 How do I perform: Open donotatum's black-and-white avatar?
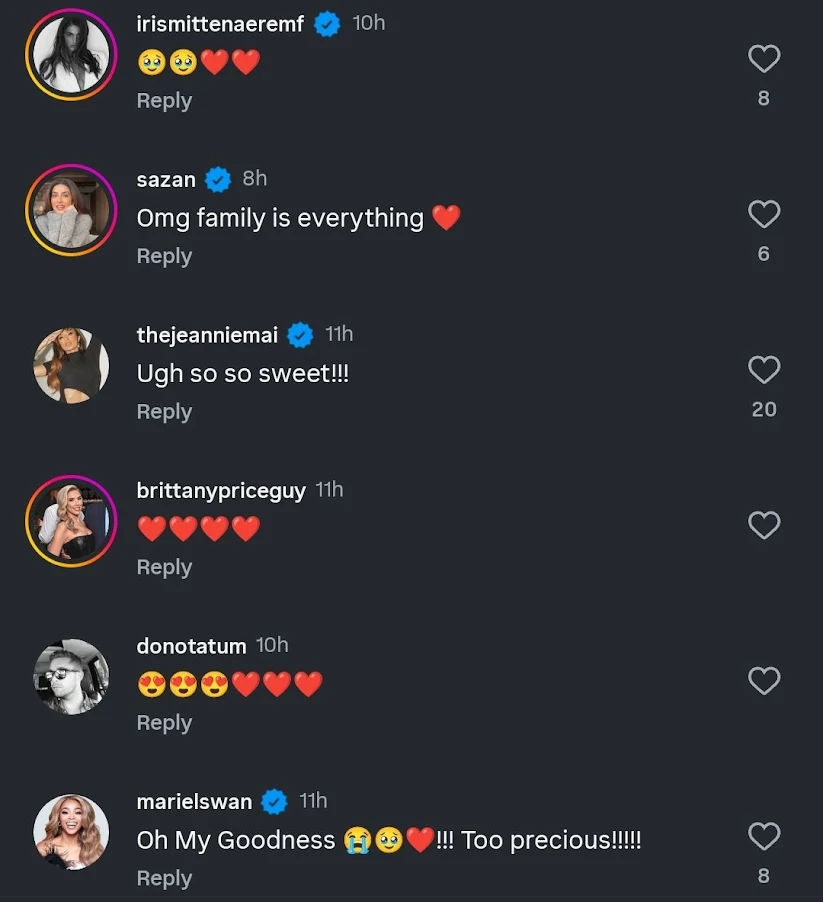coord(71,676)
